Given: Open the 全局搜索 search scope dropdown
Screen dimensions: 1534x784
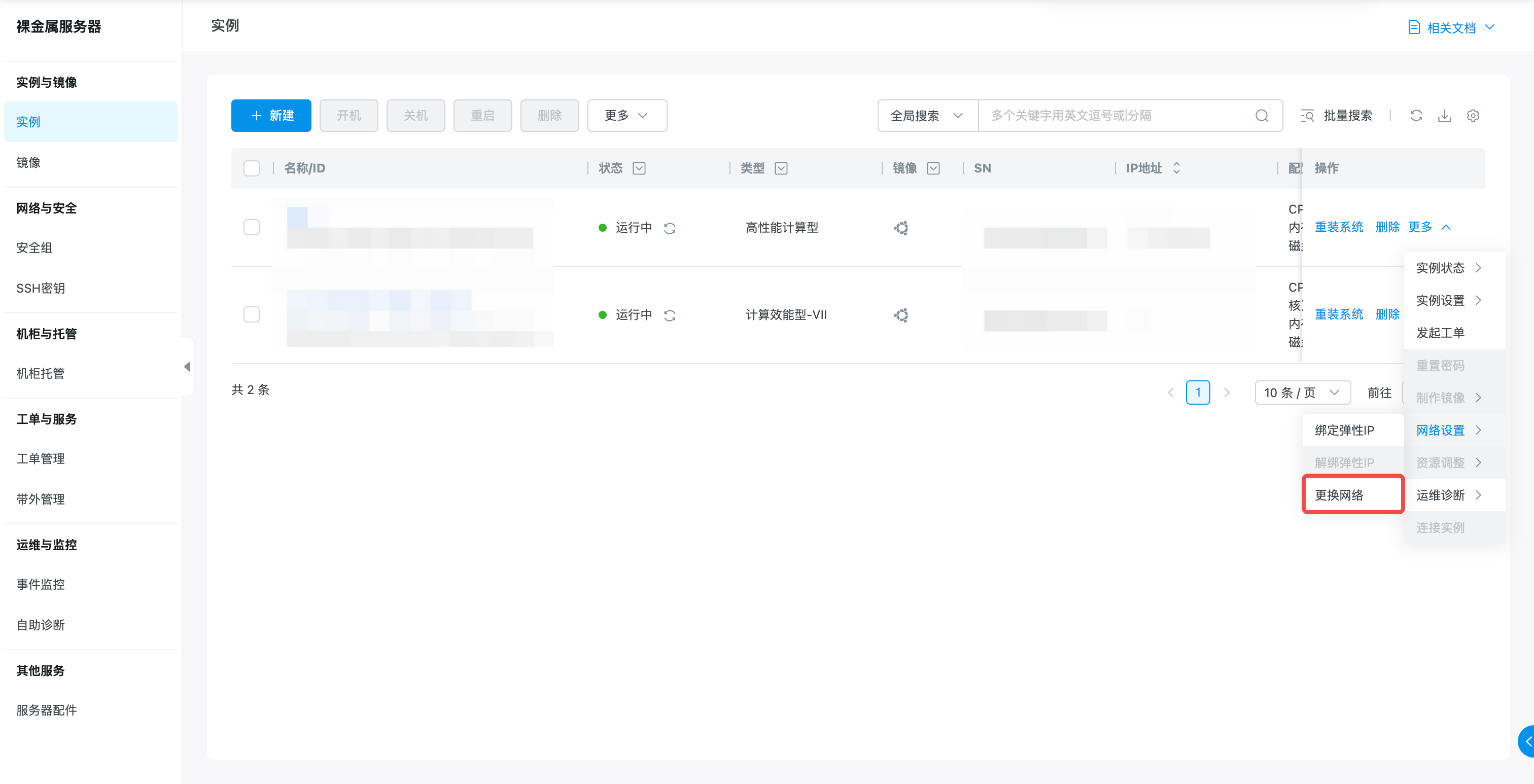Looking at the screenshot, I should coord(927,116).
